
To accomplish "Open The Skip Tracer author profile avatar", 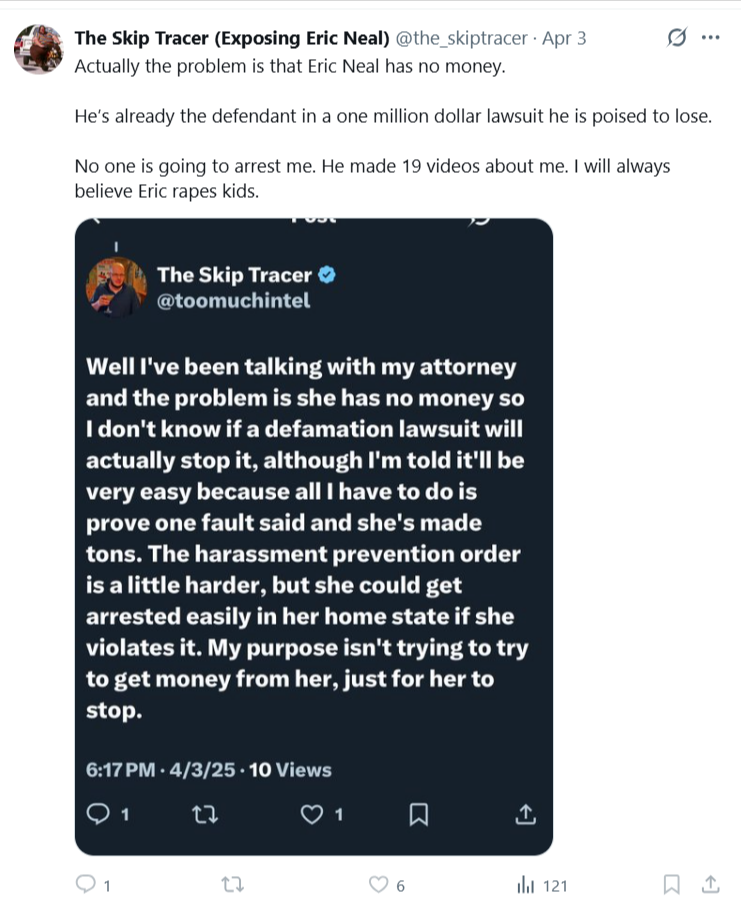I will [38, 48].
